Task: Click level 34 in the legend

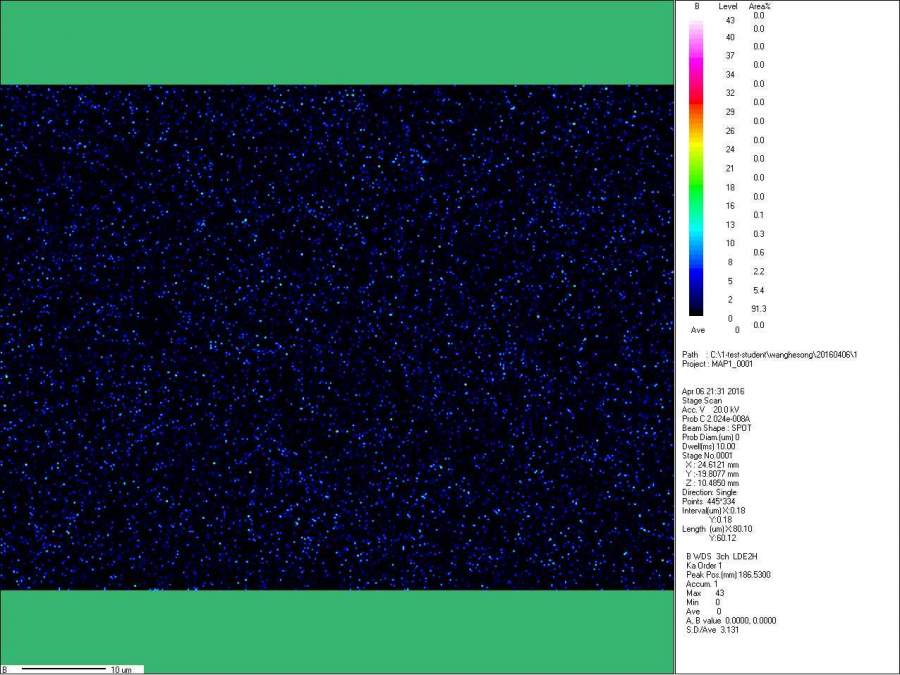Action: [x=730, y=75]
